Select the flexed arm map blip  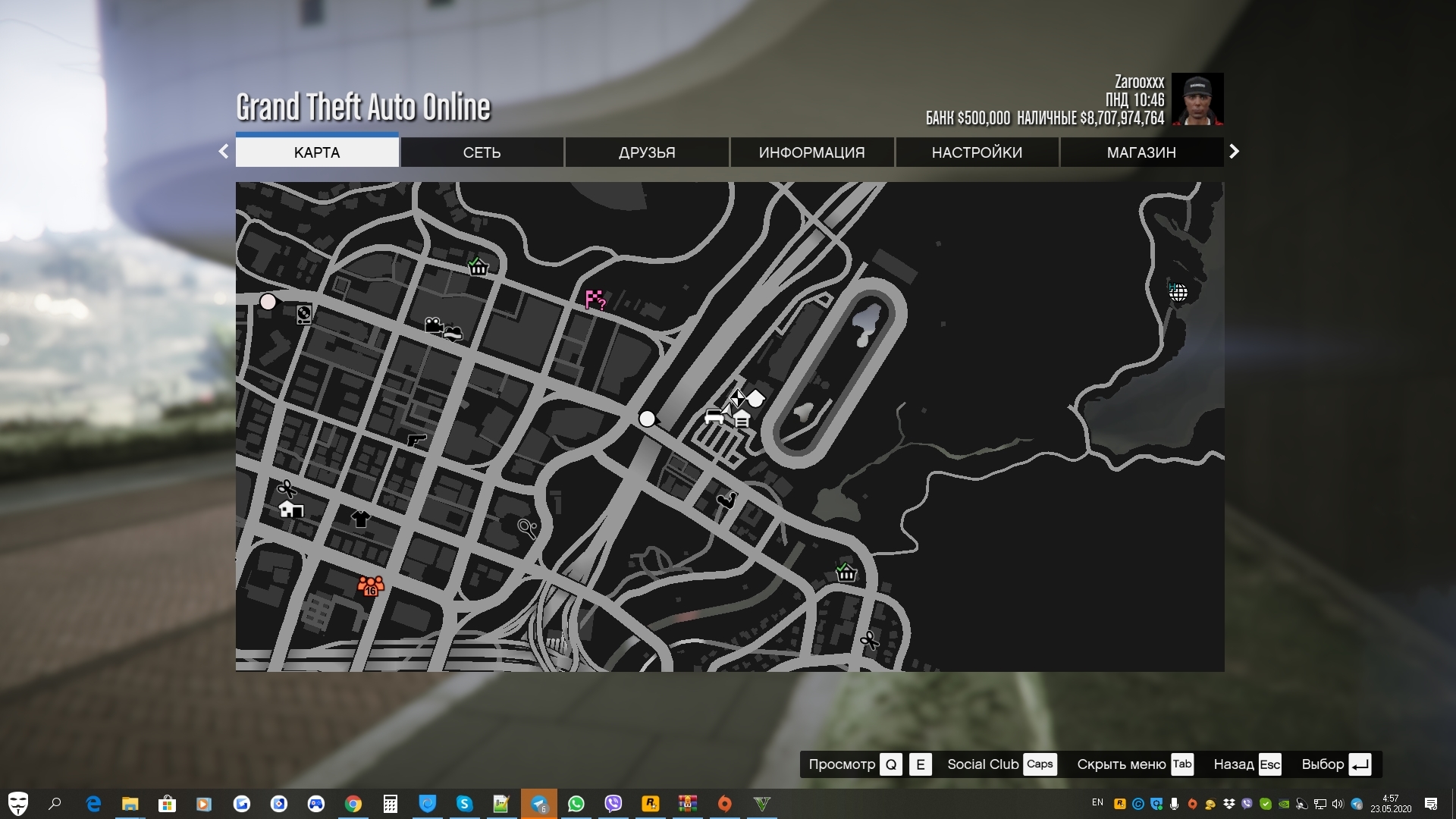click(x=726, y=500)
